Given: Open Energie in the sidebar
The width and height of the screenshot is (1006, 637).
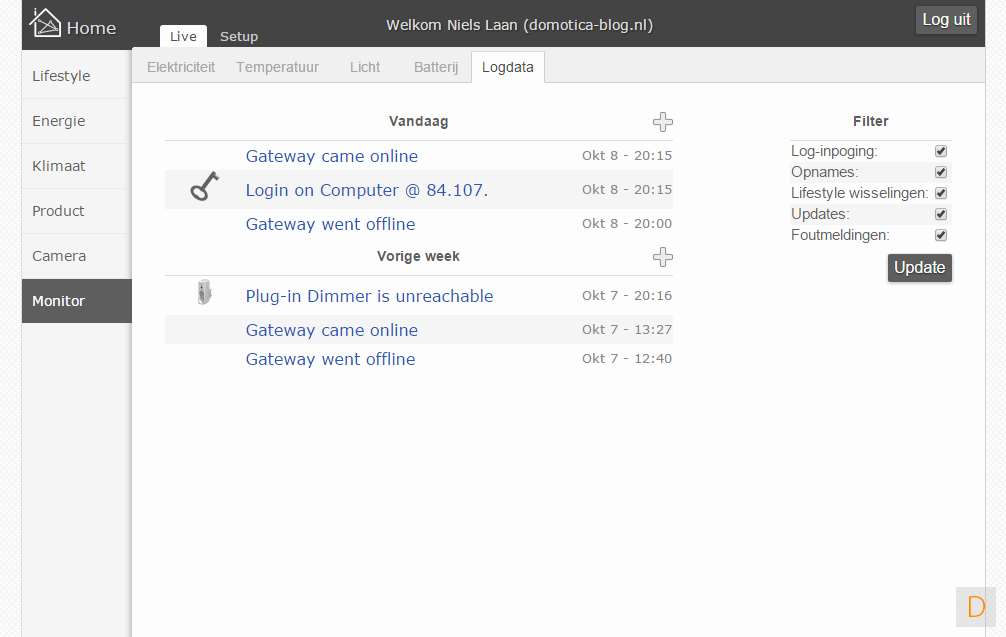Looking at the screenshot, I should click(77, 121).
